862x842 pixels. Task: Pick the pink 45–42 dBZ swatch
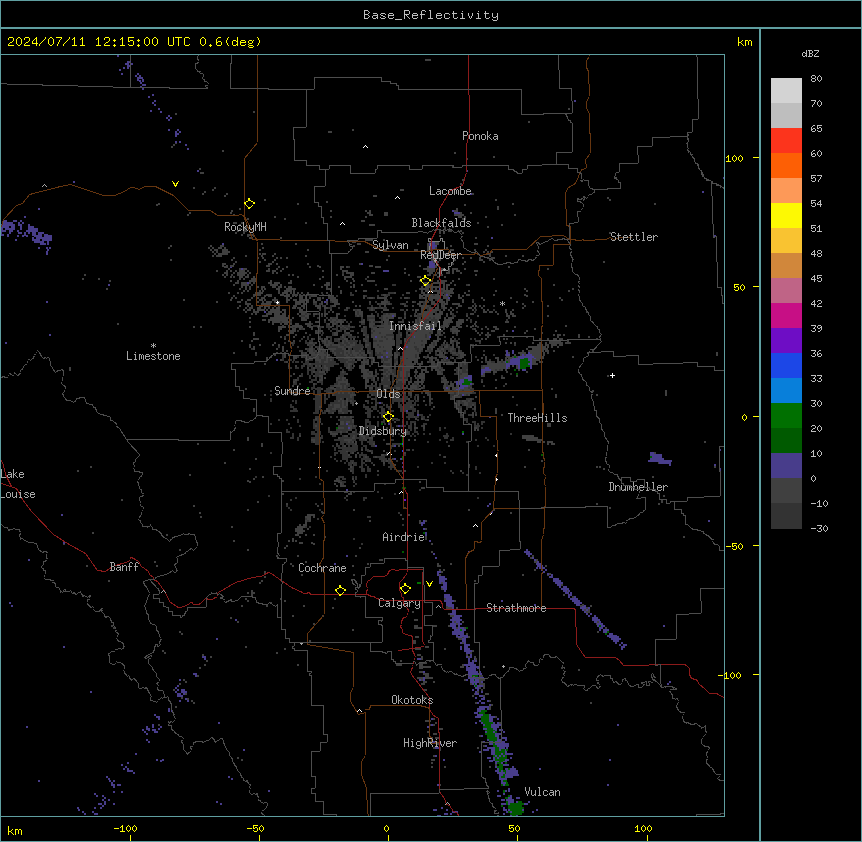pyautogui.click(x=786, y=291)
